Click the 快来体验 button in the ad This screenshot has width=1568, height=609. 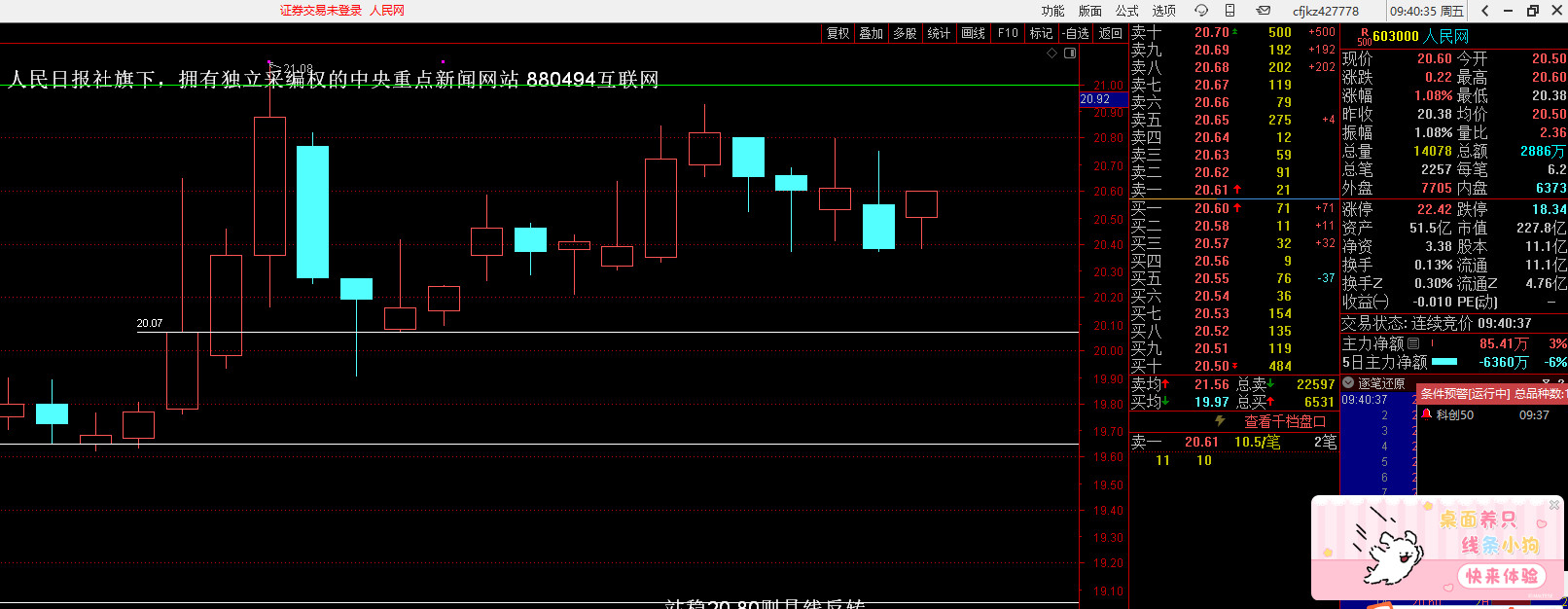[1501, 576]
